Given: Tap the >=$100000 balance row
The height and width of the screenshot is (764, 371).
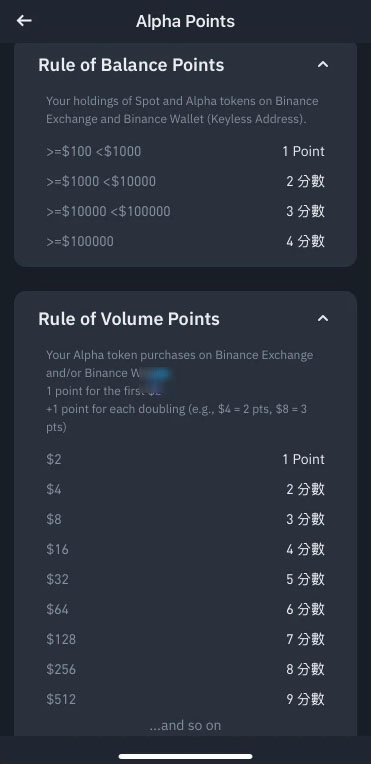Looking at the screenshot, I should [185, 241].
